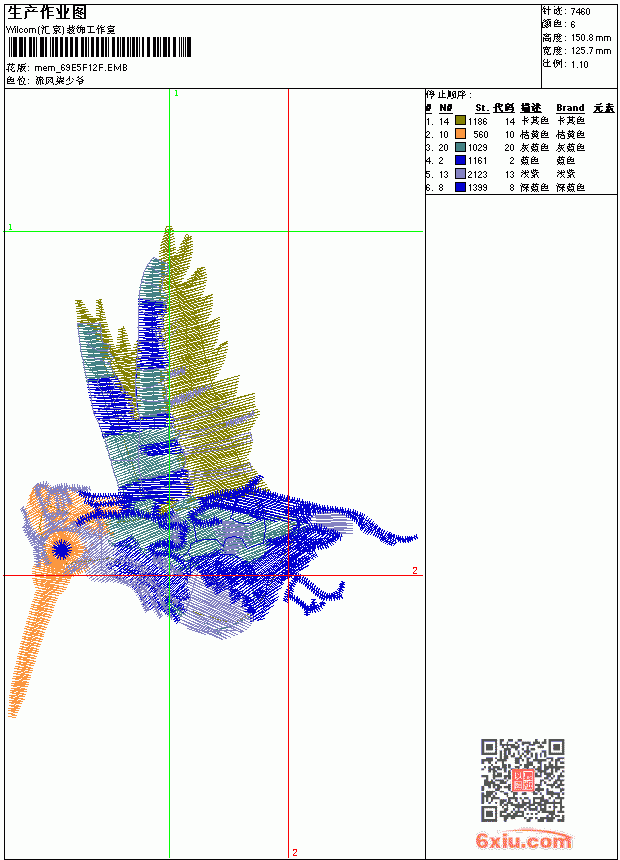Click the Brand column header
620x860 pixels.
coord(570,108)
